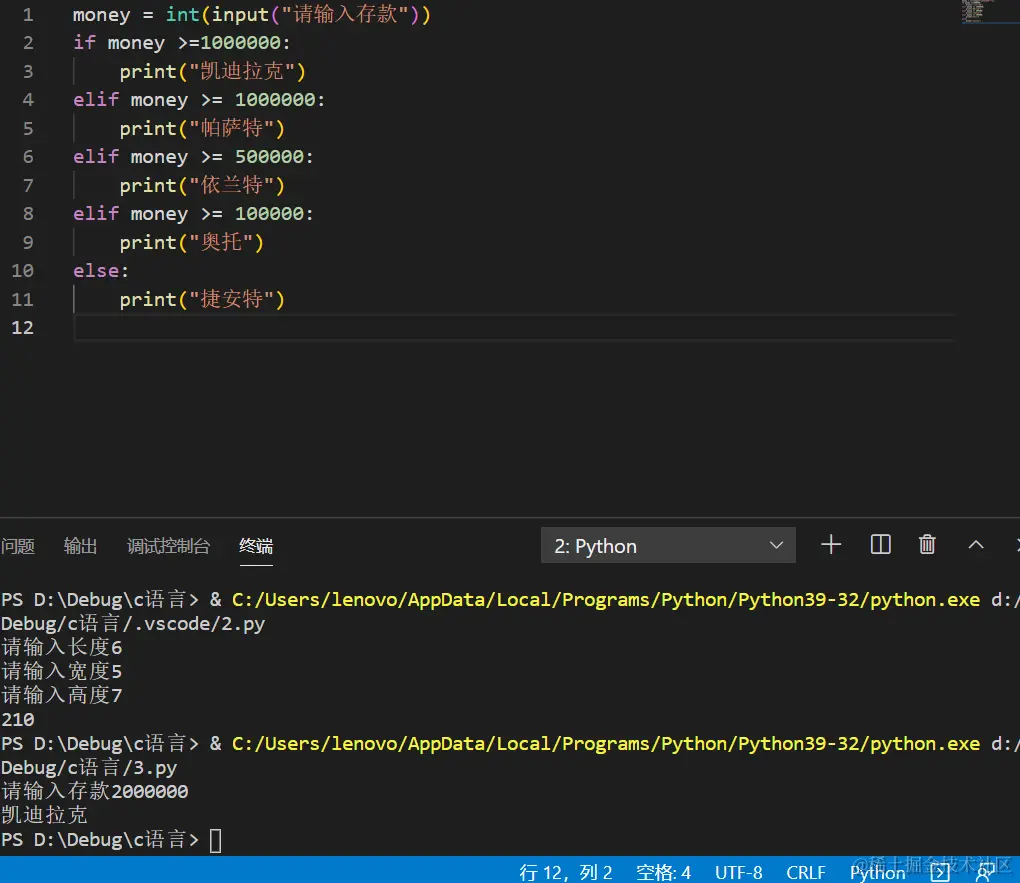
Task: Open the '2: Python' terminal selector dropdown
Action: coord(668,545)
